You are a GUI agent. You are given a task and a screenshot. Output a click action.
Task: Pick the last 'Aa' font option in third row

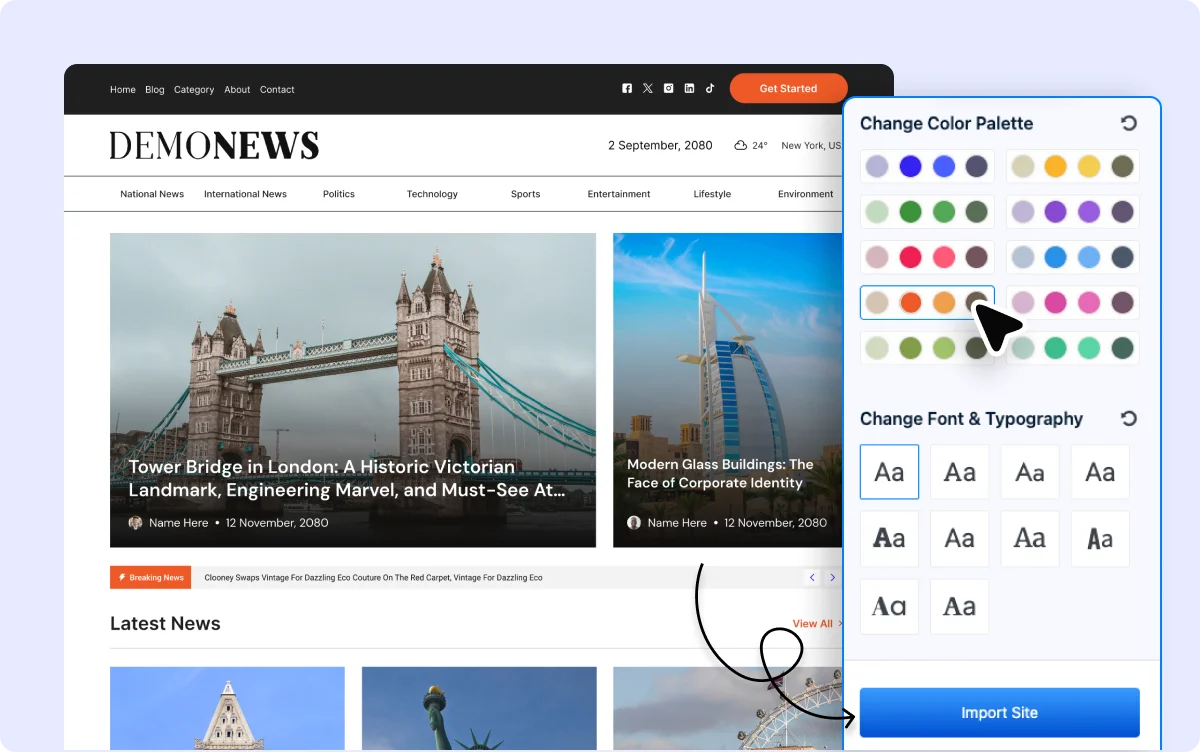[x=959, y=606]
